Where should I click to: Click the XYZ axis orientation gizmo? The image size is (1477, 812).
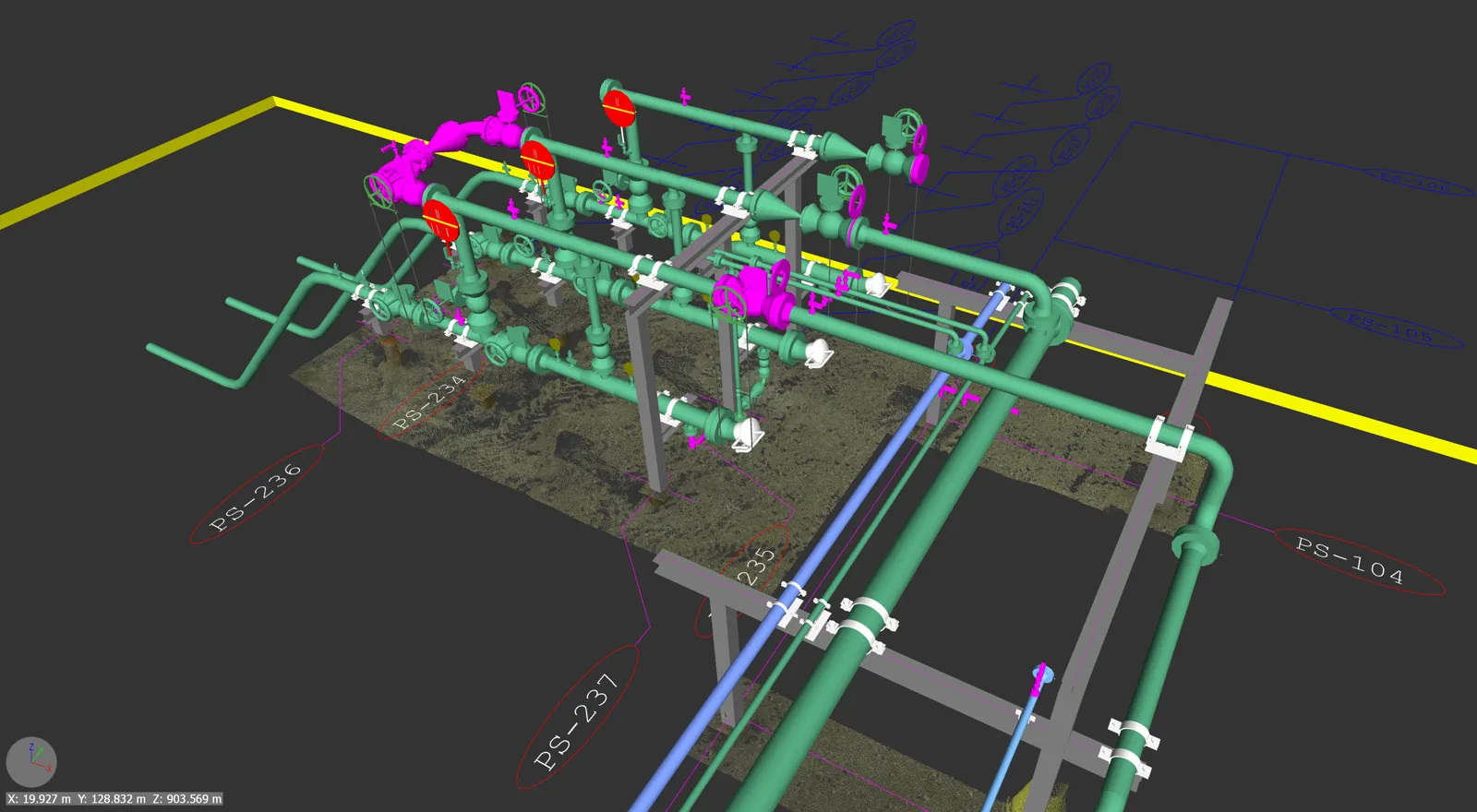[31, 762]
